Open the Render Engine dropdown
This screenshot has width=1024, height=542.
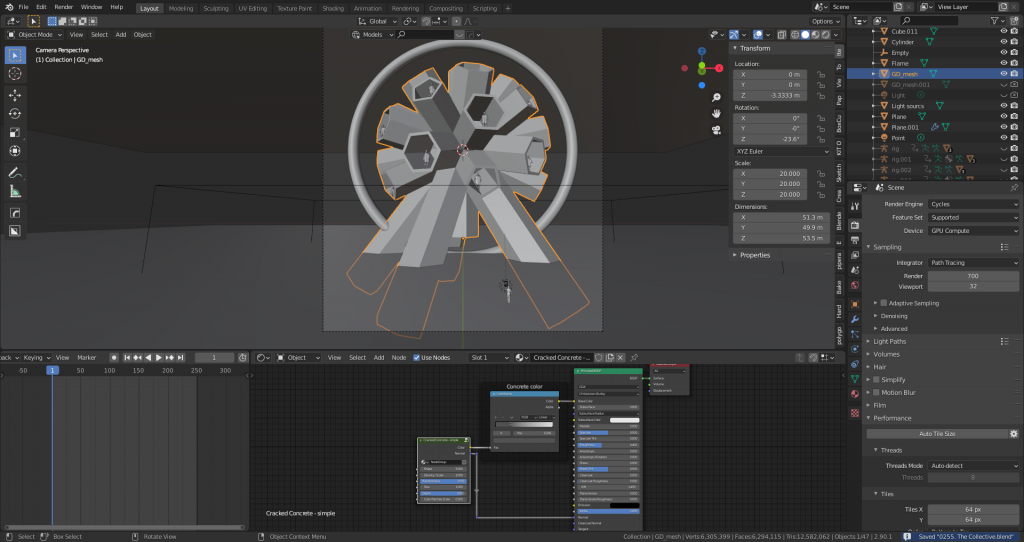click(973, 204)
